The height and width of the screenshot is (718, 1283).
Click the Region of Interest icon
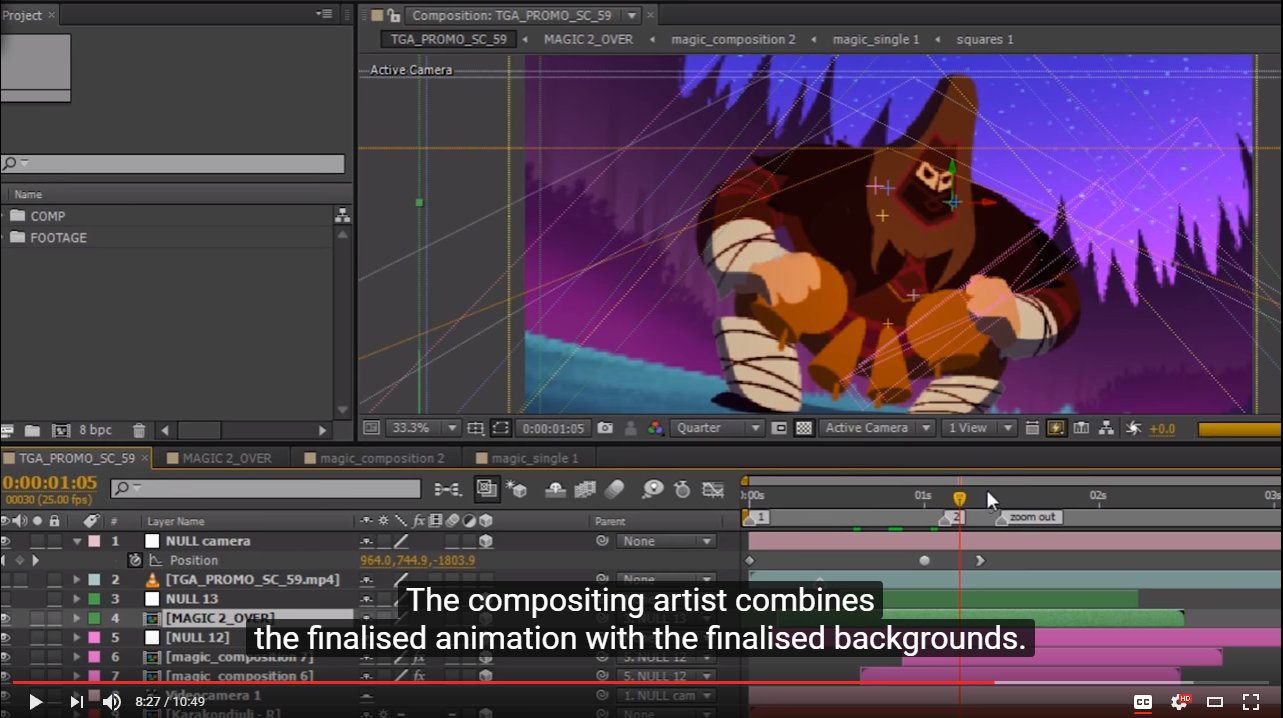pos(780,428)
